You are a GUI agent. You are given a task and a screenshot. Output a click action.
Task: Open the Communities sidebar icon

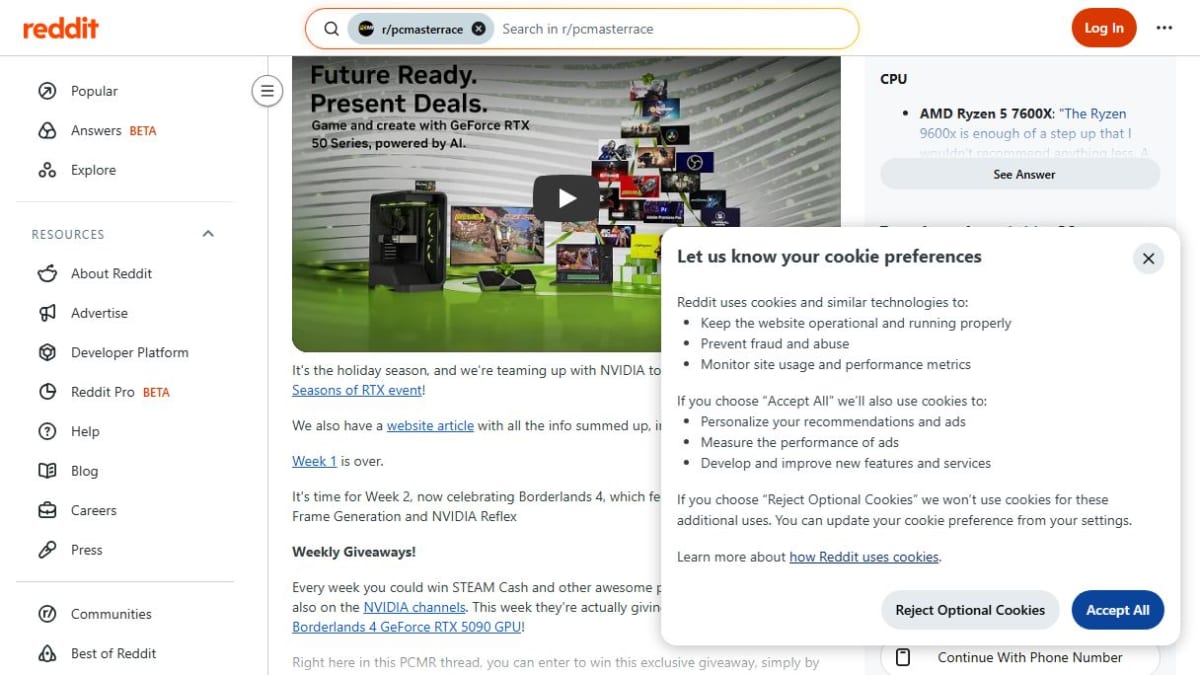[47, 614]
